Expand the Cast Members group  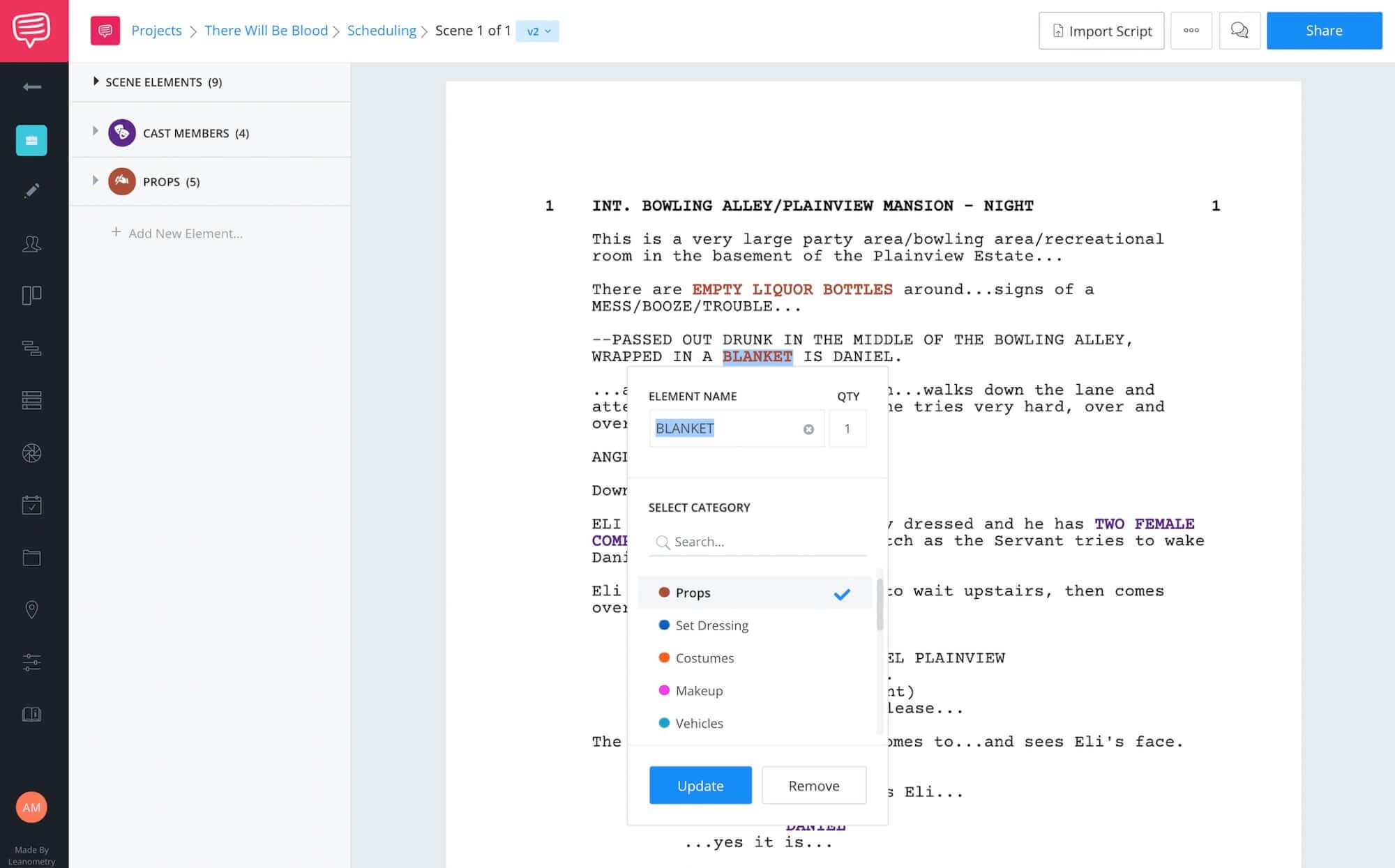tap(96, 131)
